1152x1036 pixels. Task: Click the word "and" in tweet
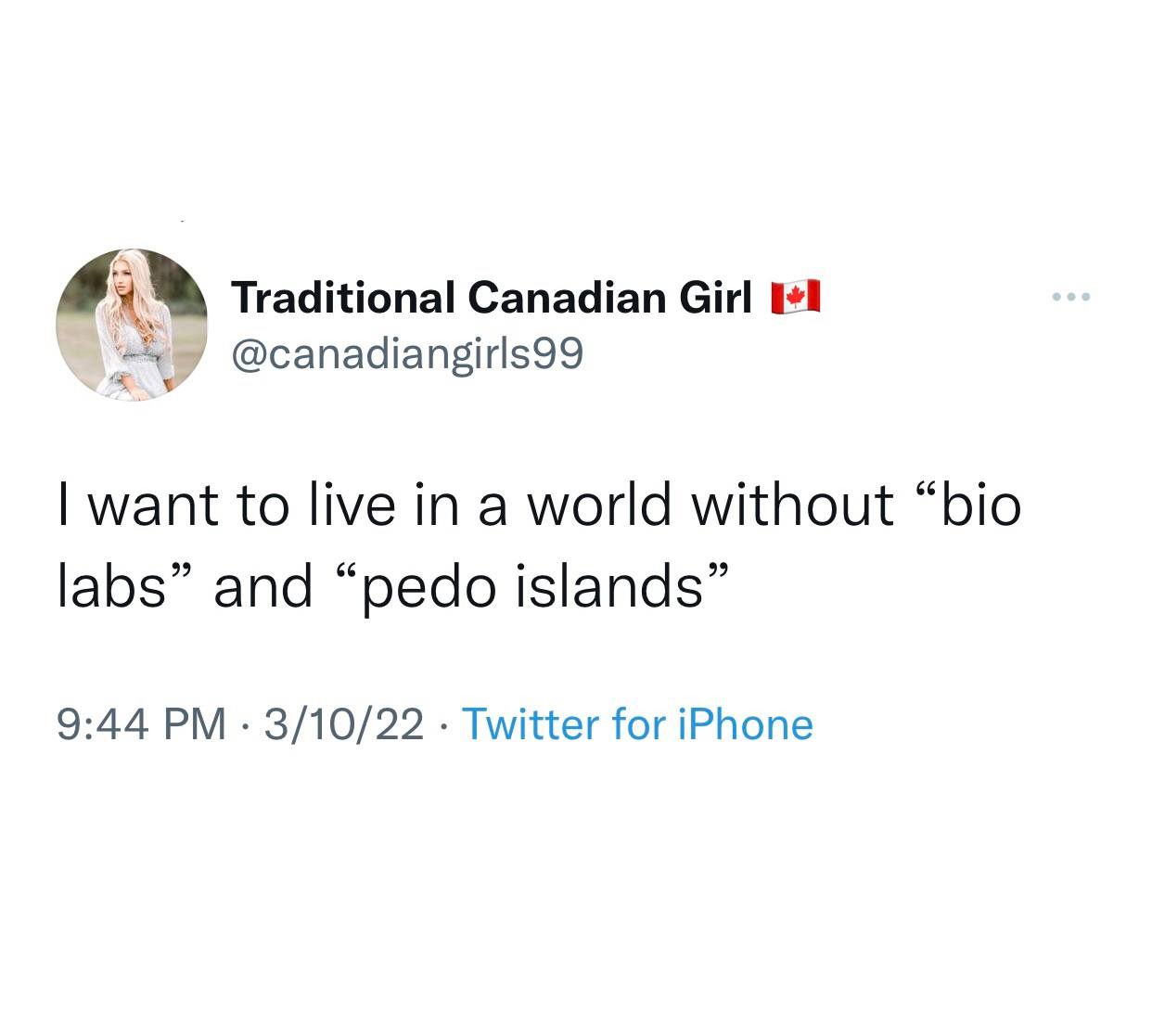coord(263,587)
